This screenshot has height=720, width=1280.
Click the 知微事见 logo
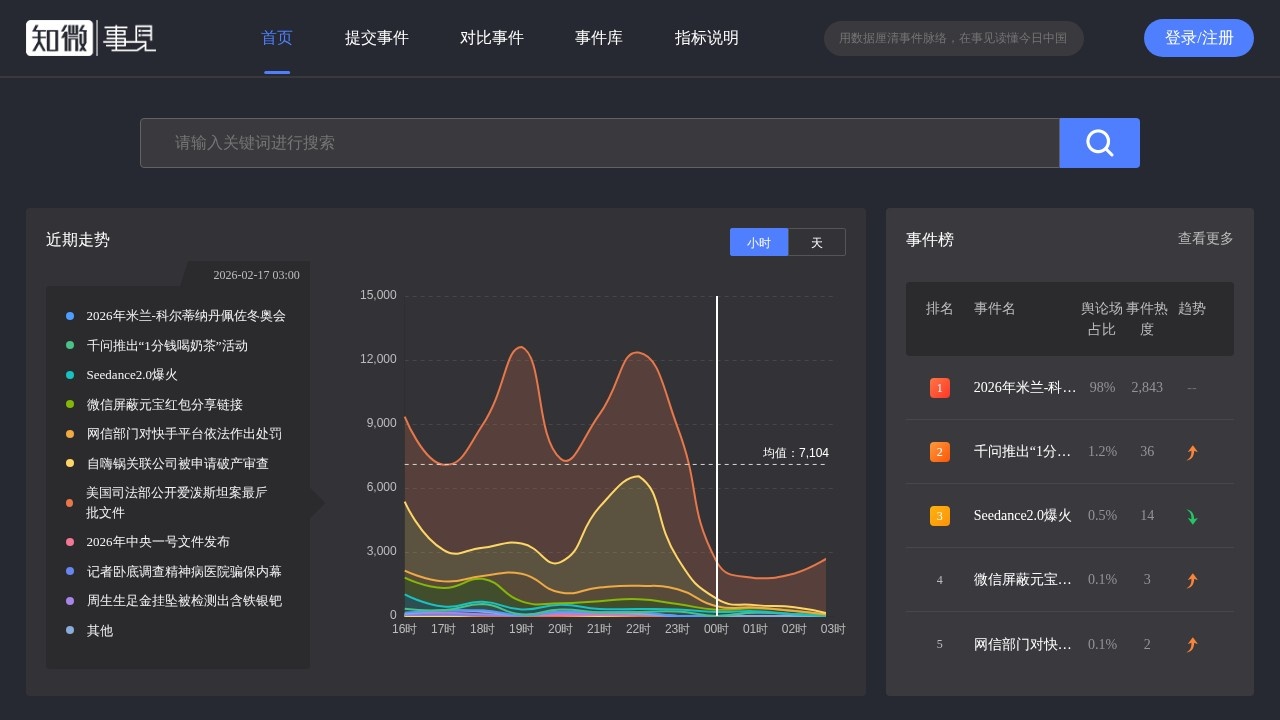[x=90, y=37]
